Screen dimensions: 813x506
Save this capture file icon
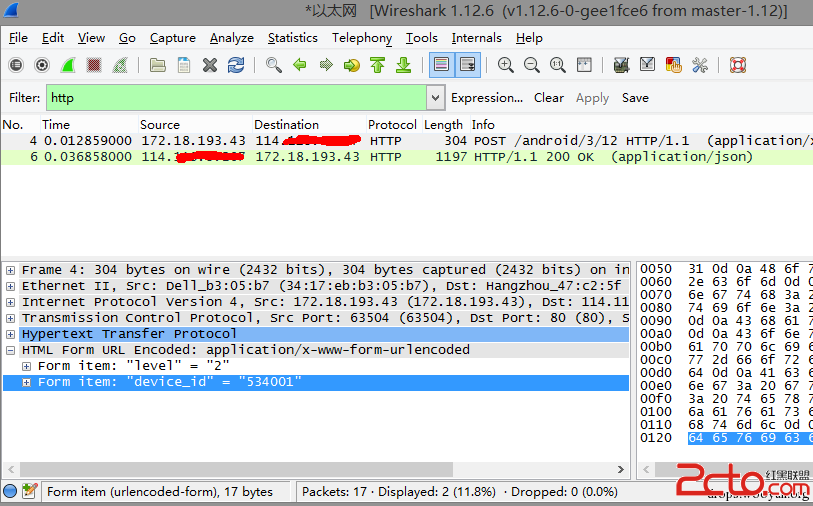(184, 65)
